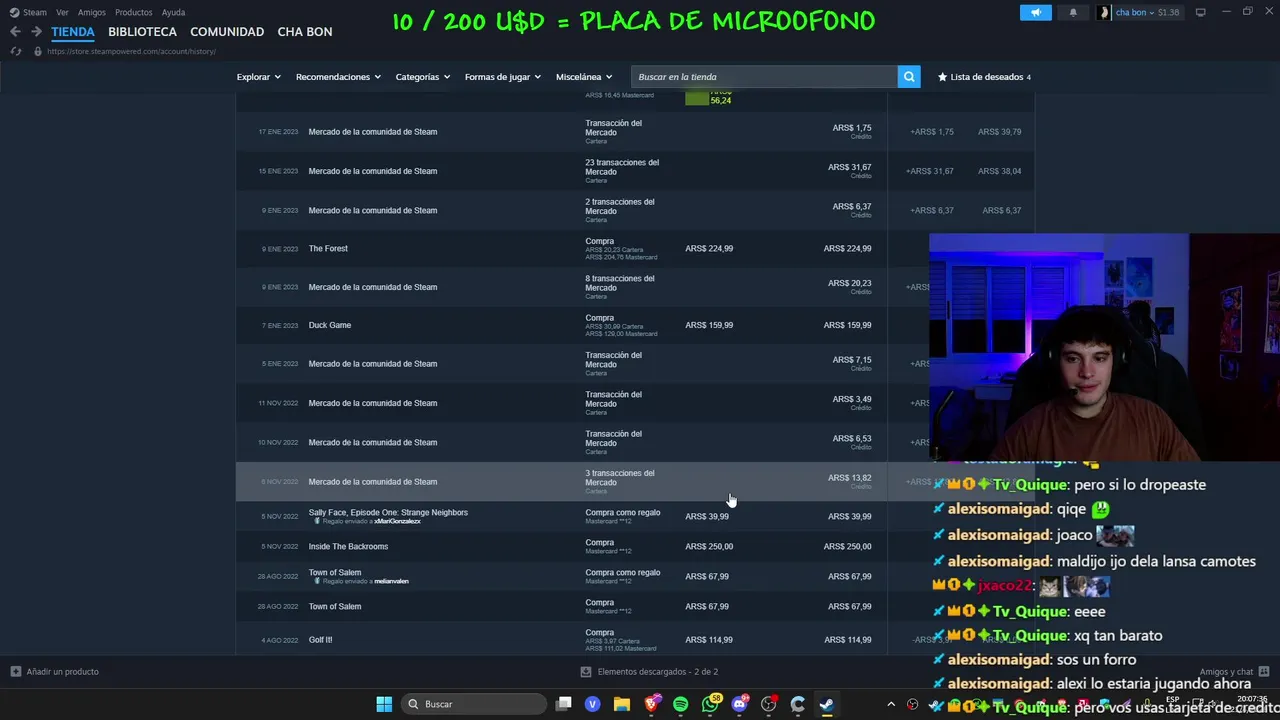
Task: Click the store URL address bar
Action: (131, 51)
